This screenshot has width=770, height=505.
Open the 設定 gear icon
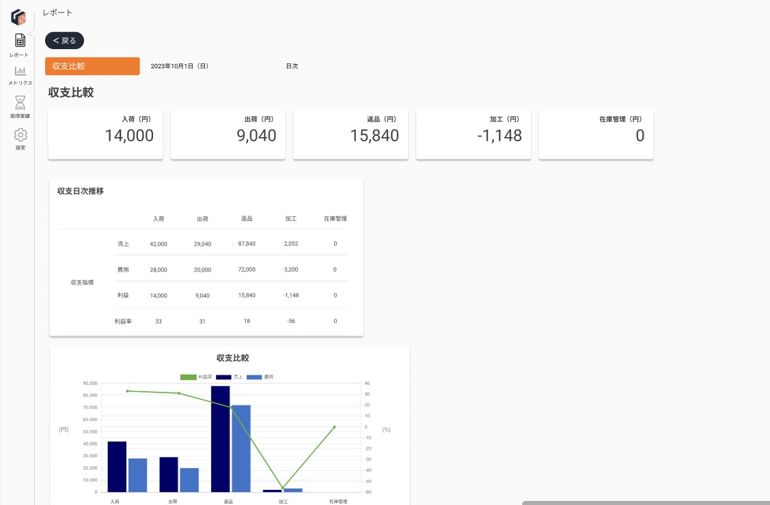[20, 135]
